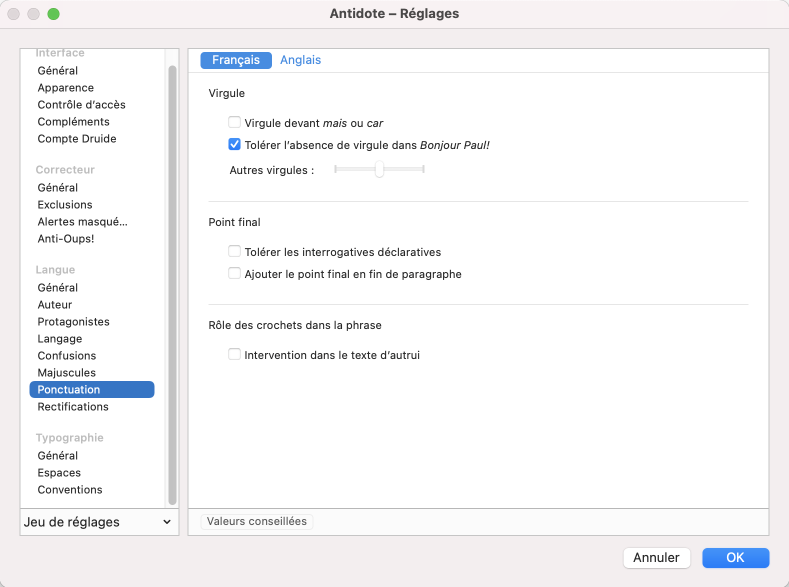The image size is (789, 587).
Task: Open Apparence settings in the sidebar
Action: 66,88
